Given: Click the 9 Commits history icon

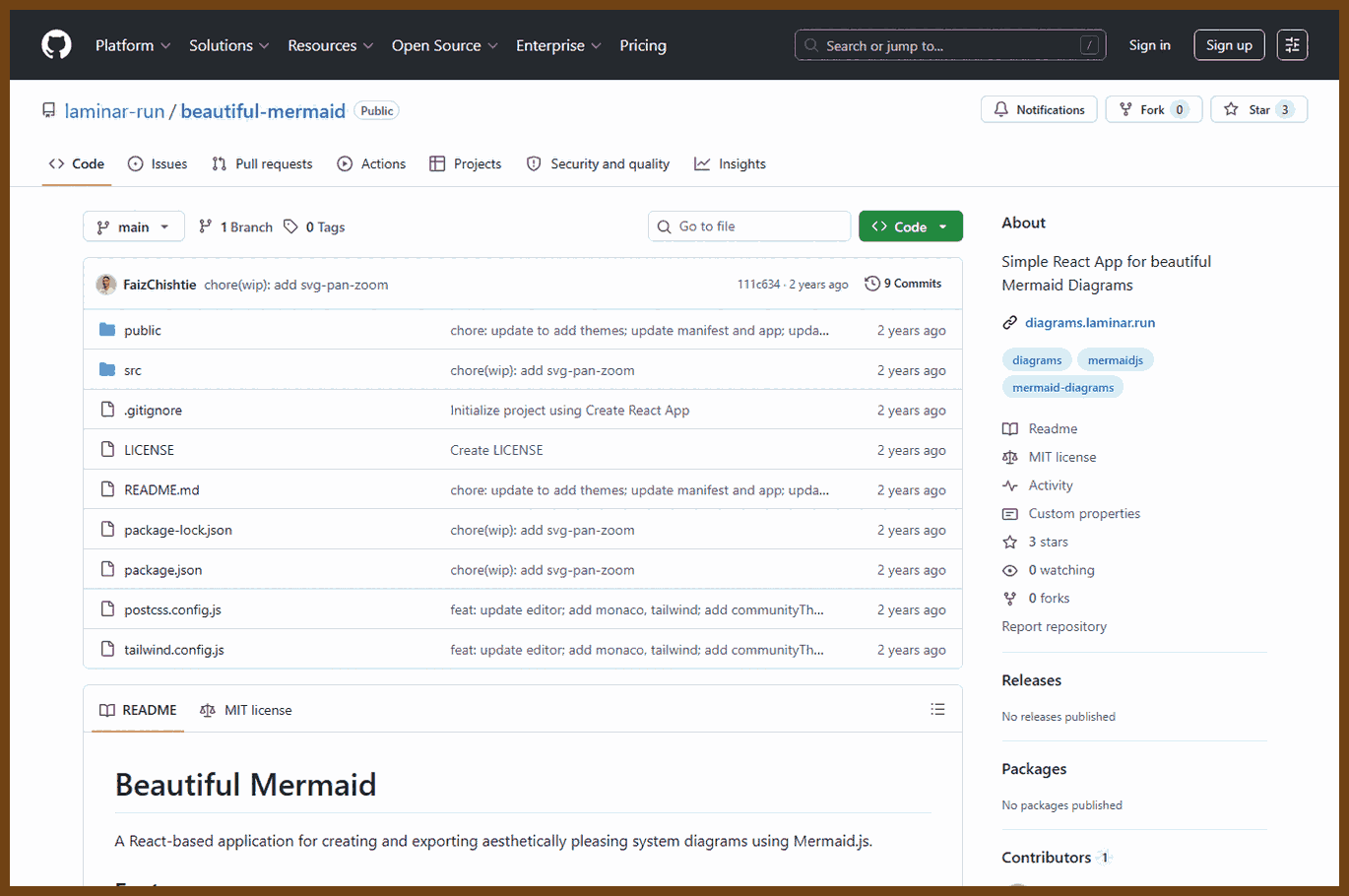Looking at the screenshot, I should 872,284.
